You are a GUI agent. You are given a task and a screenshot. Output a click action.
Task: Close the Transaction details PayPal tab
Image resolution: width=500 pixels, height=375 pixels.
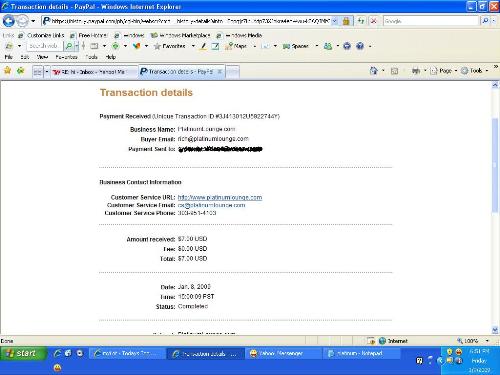pos(220,71)
